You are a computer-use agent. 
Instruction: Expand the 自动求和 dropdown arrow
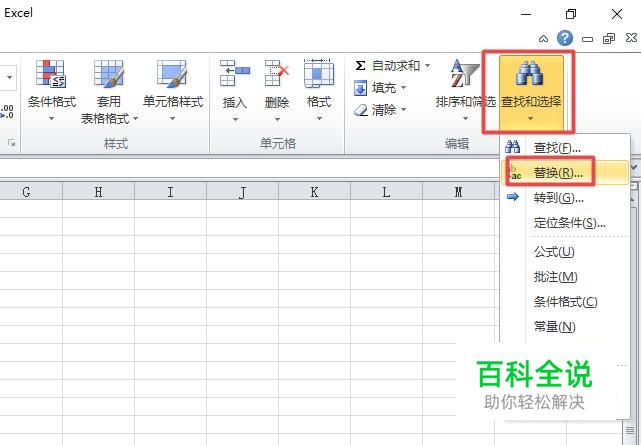pyautogui.click(x=427, y=65)
